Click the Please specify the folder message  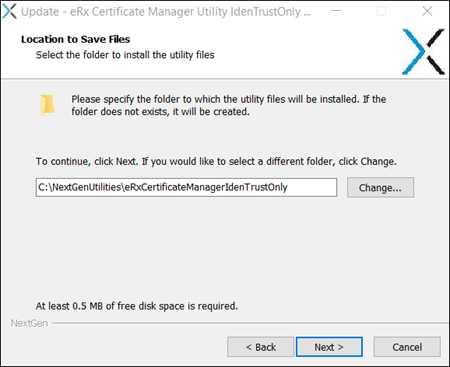[229, 105]
